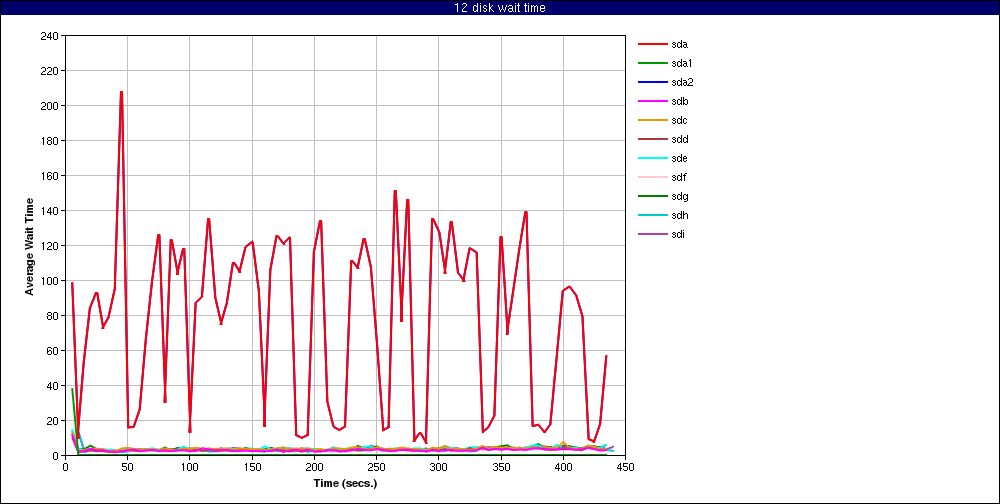Screen dimensions: 1000x504
Task: Click the 250 x-axis tick label
Action: (376, 467)
